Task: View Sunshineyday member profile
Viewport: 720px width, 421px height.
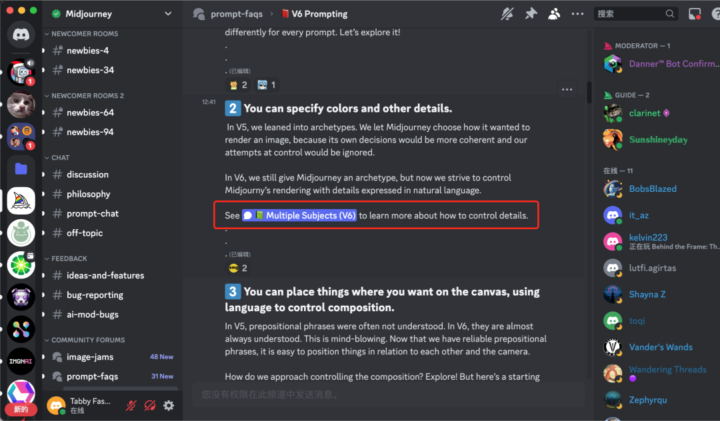Action: pos(658,140)
